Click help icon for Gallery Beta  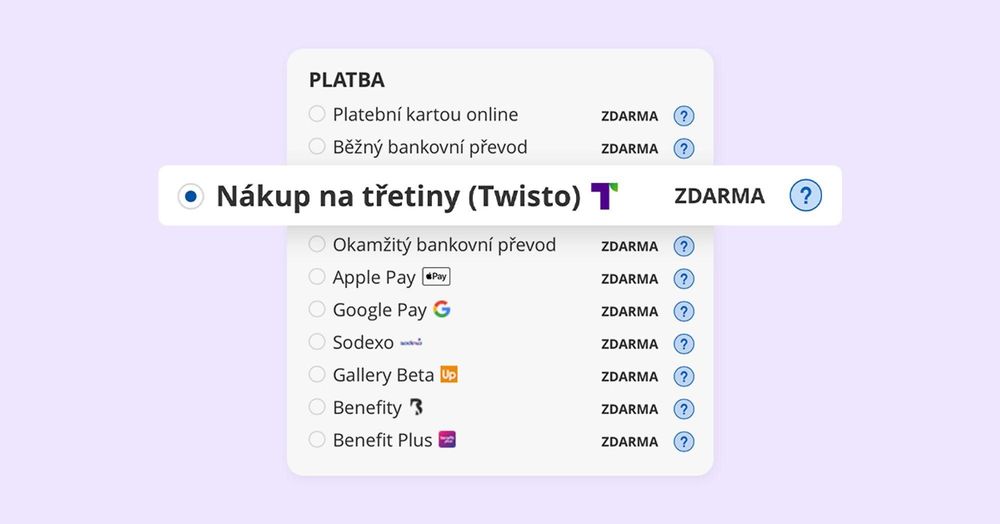pos(684,377)
